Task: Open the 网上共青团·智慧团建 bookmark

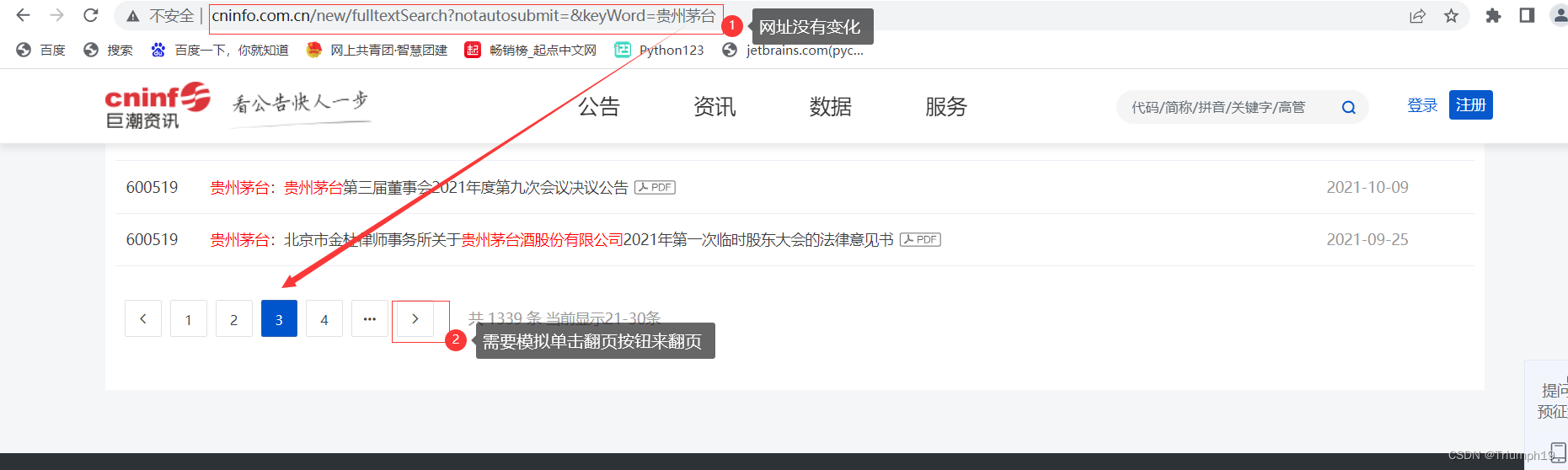Action: coord(377,51)
